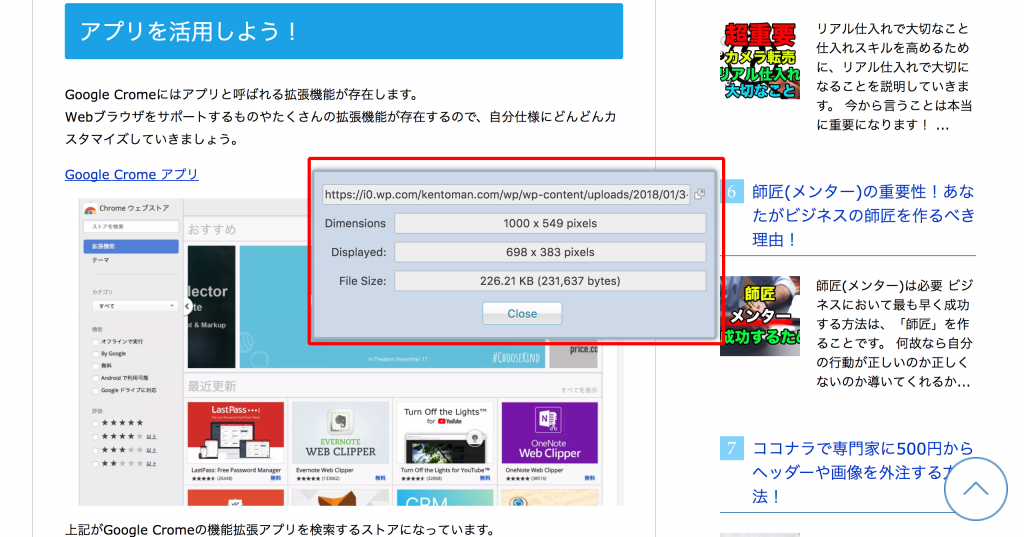Check the オフラインで実行 checkbox
Image resolution: width=1024 pixels, height=537 pixels.
coord(95,342)
